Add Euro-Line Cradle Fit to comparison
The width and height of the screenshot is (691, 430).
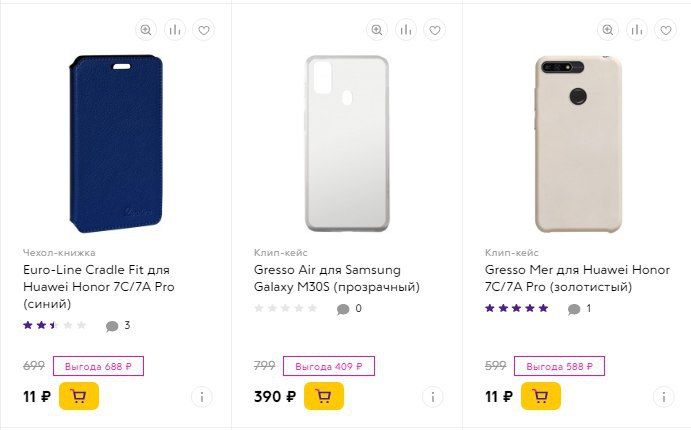[x=175, y=30]
